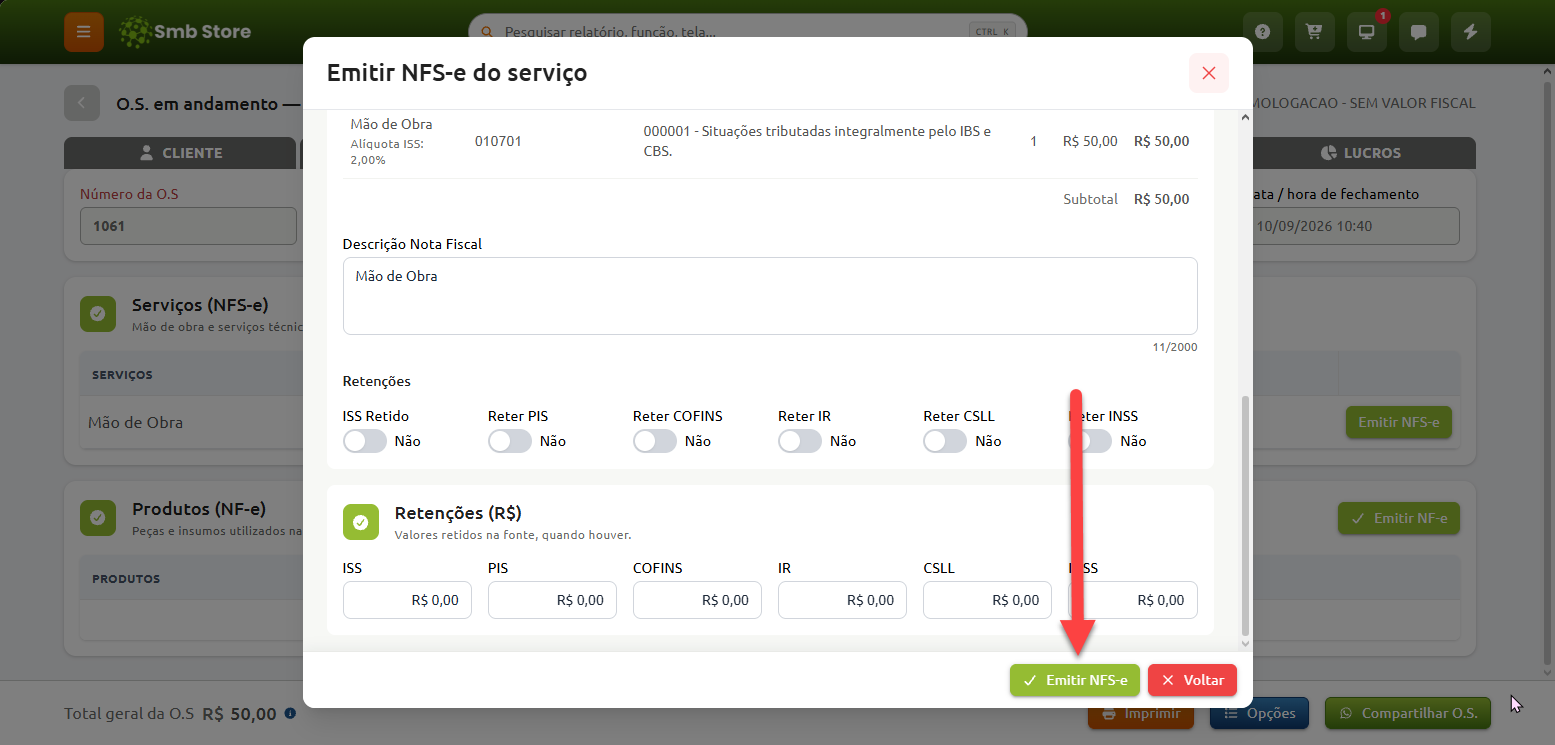The height and width of the screenshot is (745, 1555).
Task: Click the PIS retention value field
Action: pos(552,600)
